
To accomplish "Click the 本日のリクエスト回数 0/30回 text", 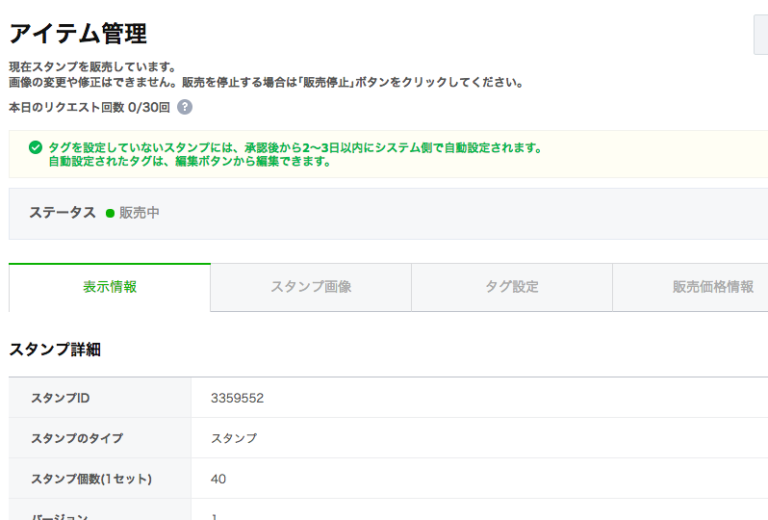I will [x=89, y=107].
